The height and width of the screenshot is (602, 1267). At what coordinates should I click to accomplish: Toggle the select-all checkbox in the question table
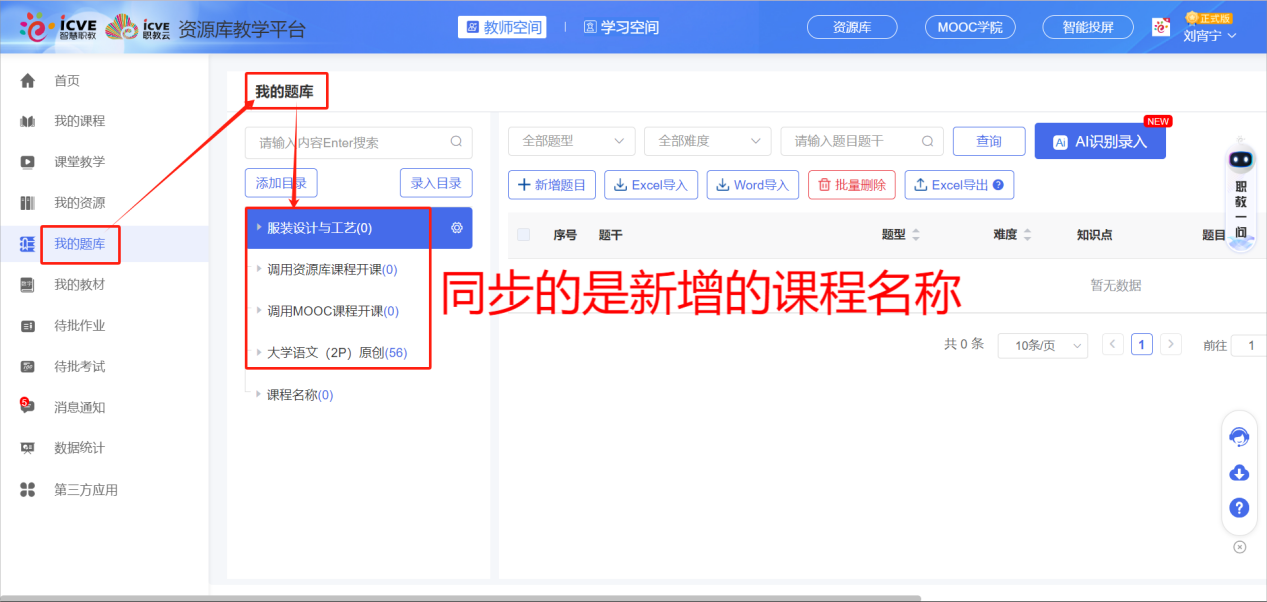point(523,234)
